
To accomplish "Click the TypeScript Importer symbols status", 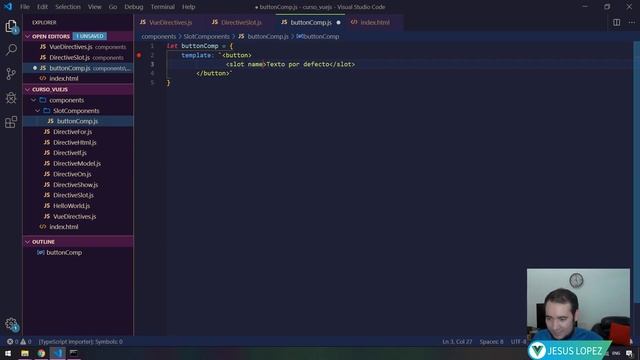I will [80, 342].
